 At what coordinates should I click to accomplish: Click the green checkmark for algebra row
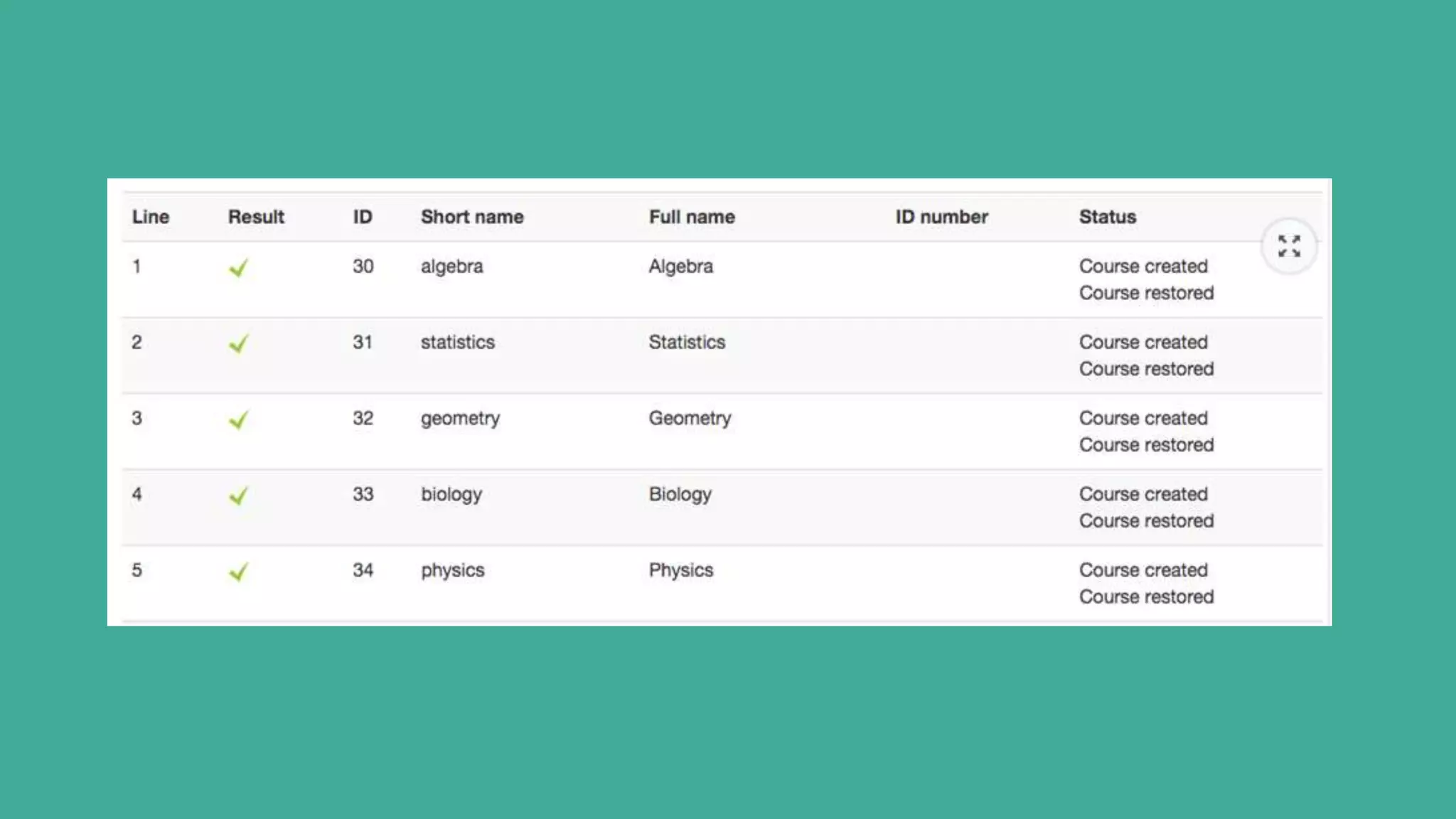point(239,268)
